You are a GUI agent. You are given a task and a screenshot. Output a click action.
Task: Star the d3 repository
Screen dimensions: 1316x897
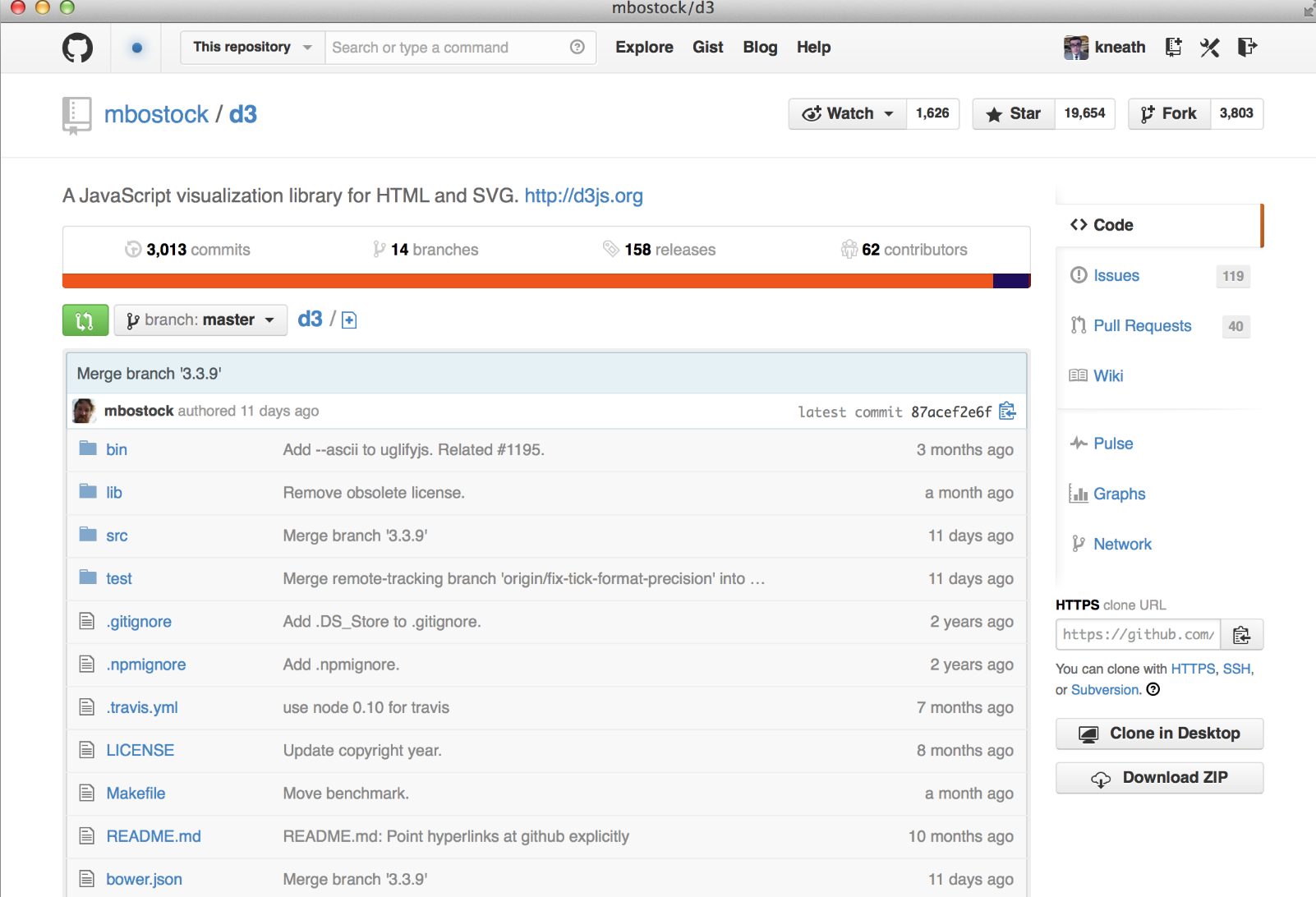(x=1014, y=113)
